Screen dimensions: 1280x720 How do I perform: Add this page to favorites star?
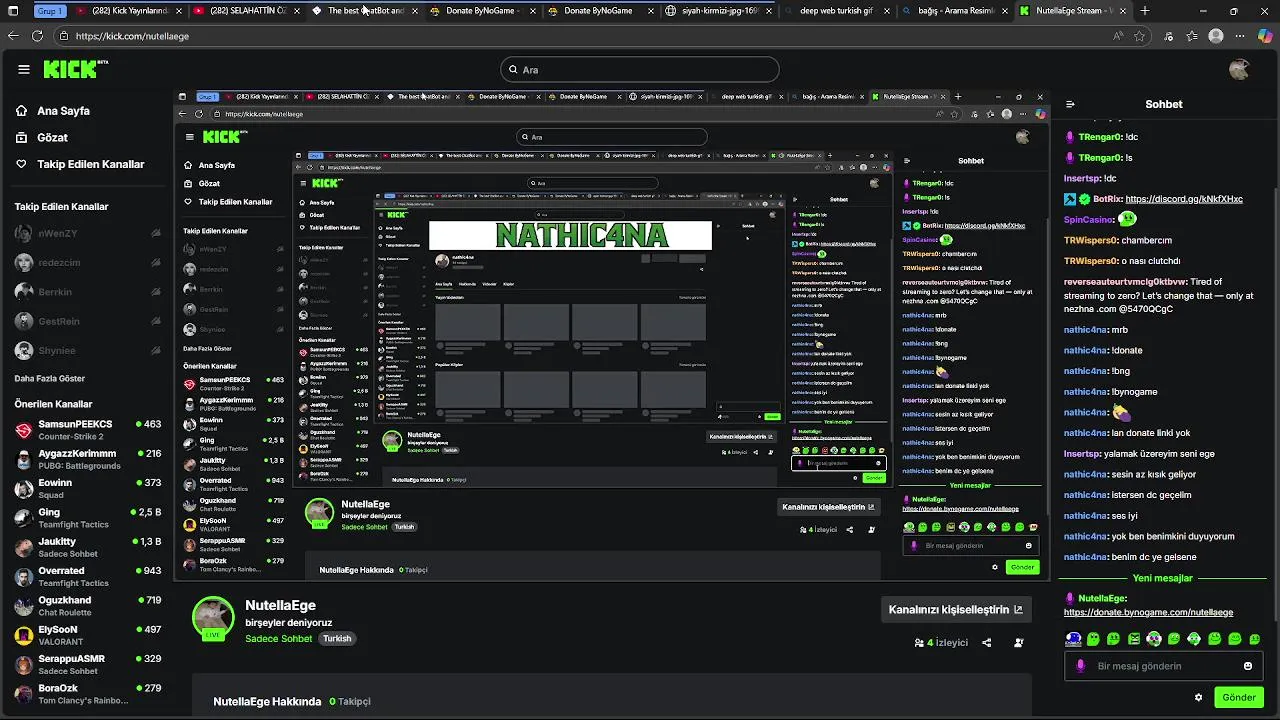[1140, 36]
